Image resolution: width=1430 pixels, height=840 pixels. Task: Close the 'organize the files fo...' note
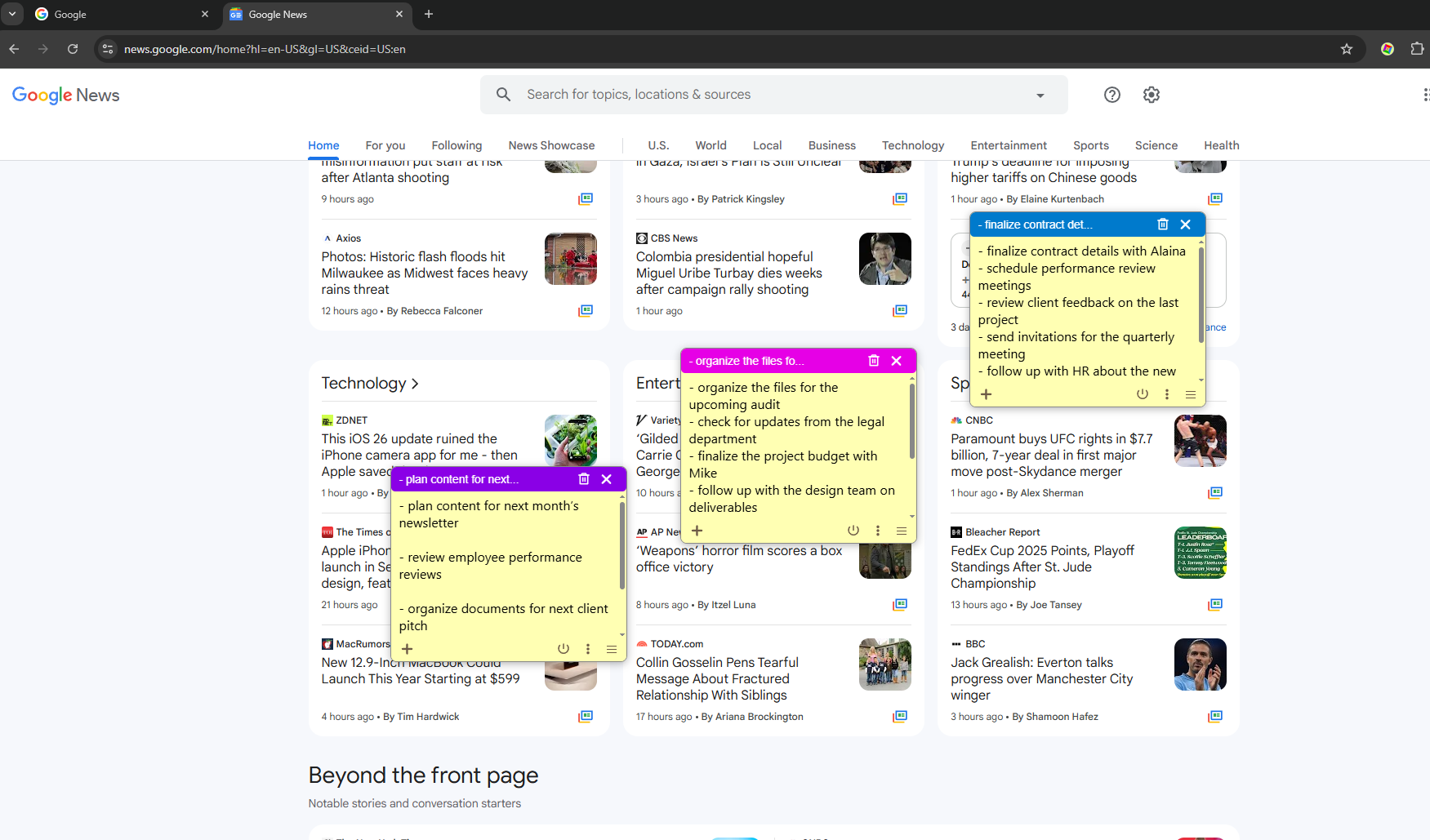point(897,361)
